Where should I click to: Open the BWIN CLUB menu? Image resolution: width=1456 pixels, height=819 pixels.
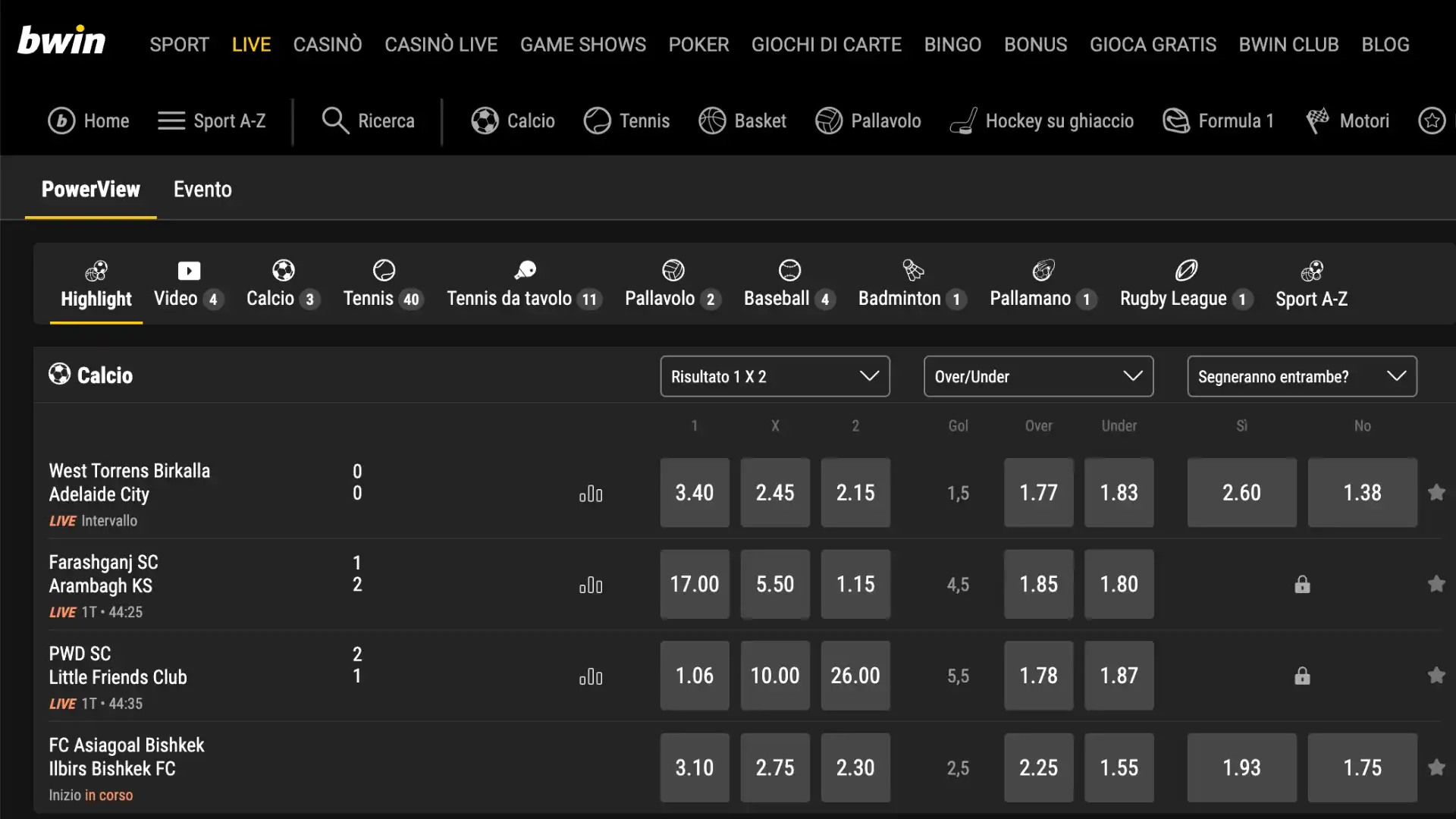coord(1288,45)
